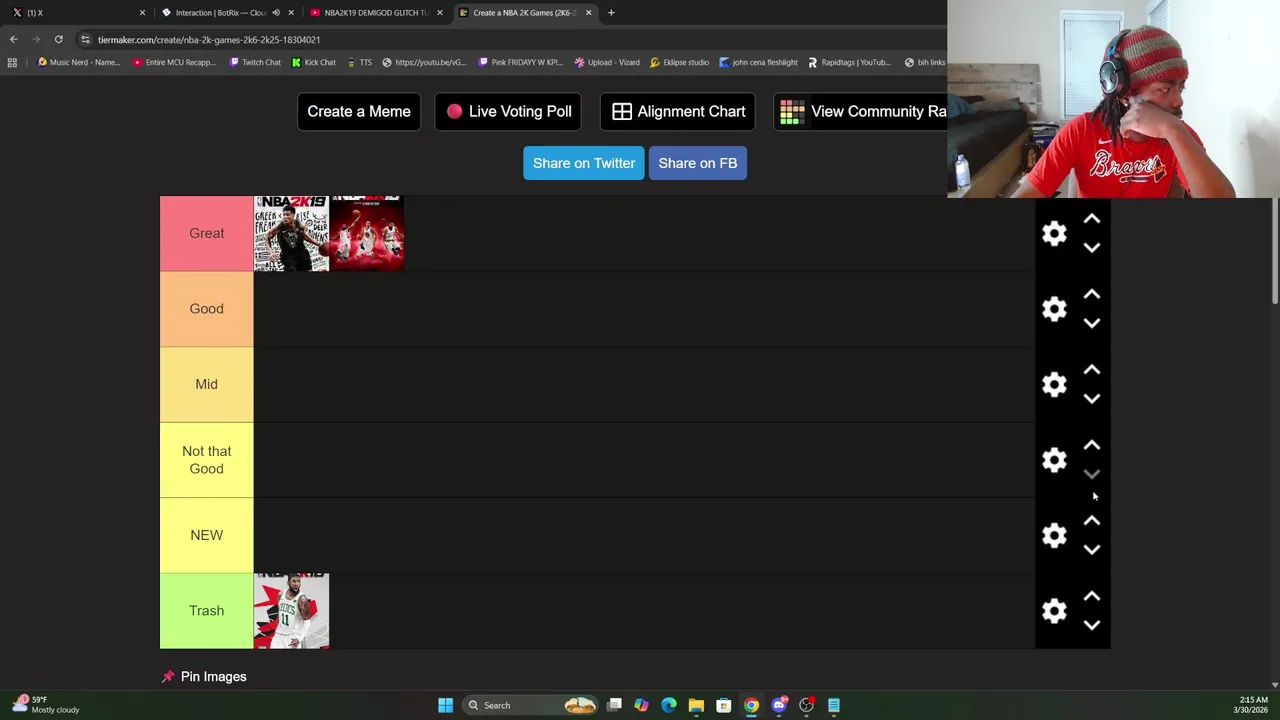Move the Good tier row up
This screenshot has width=1280, height=720.
click(1092, 294)
